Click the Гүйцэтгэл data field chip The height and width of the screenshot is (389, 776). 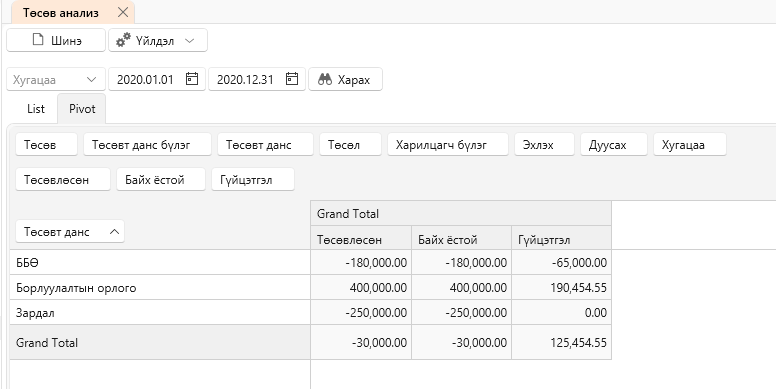[253, 179]
